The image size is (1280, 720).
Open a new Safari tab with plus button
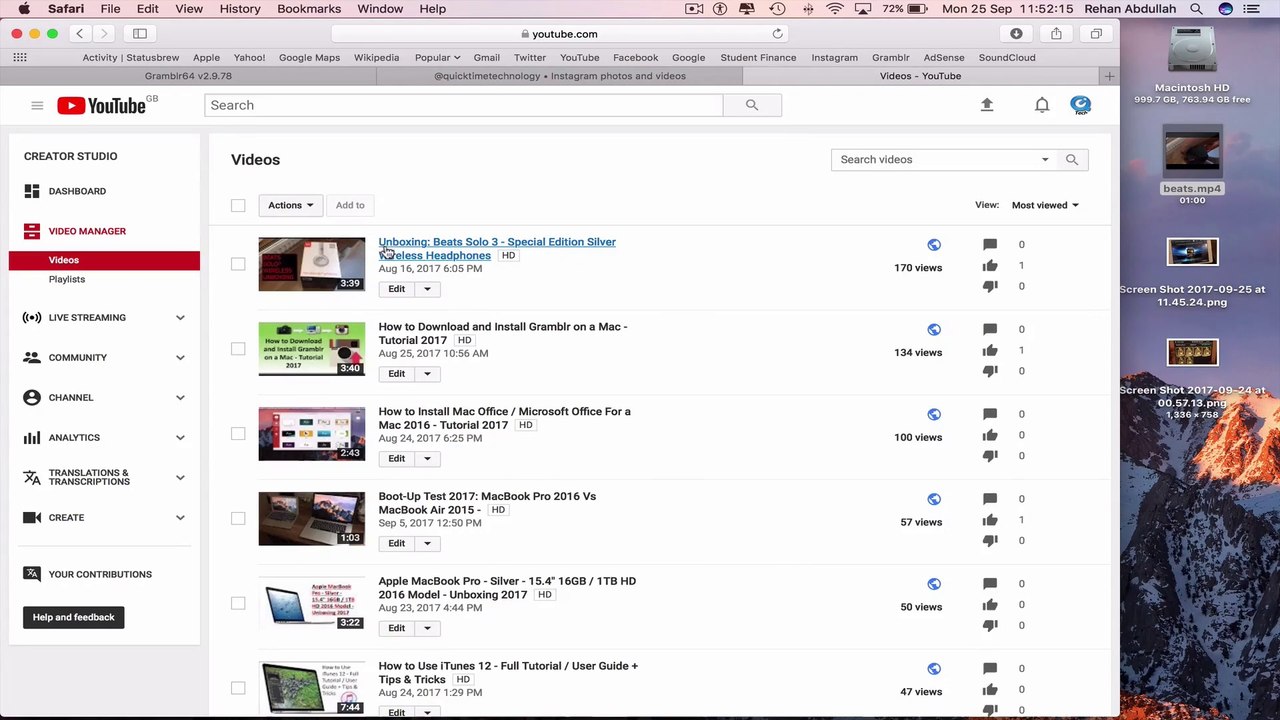point(1109,76)
